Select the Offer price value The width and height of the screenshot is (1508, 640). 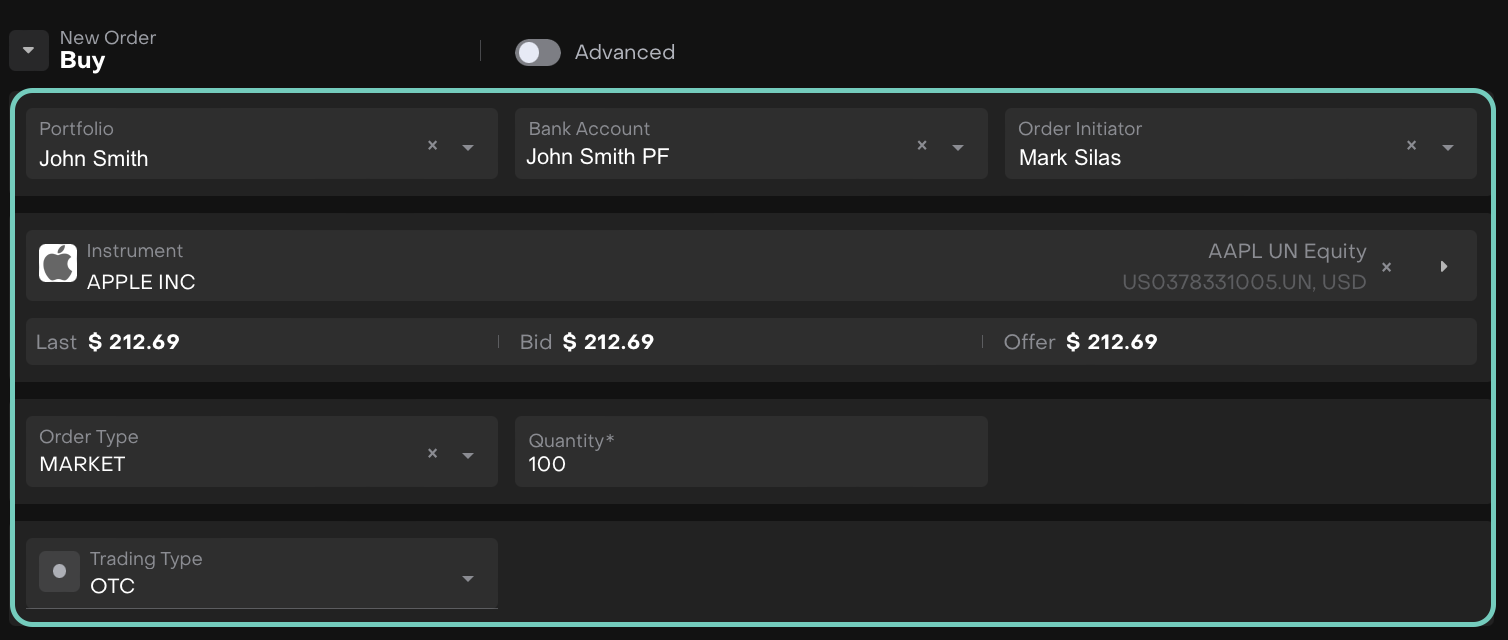(x=1112, y=342)
